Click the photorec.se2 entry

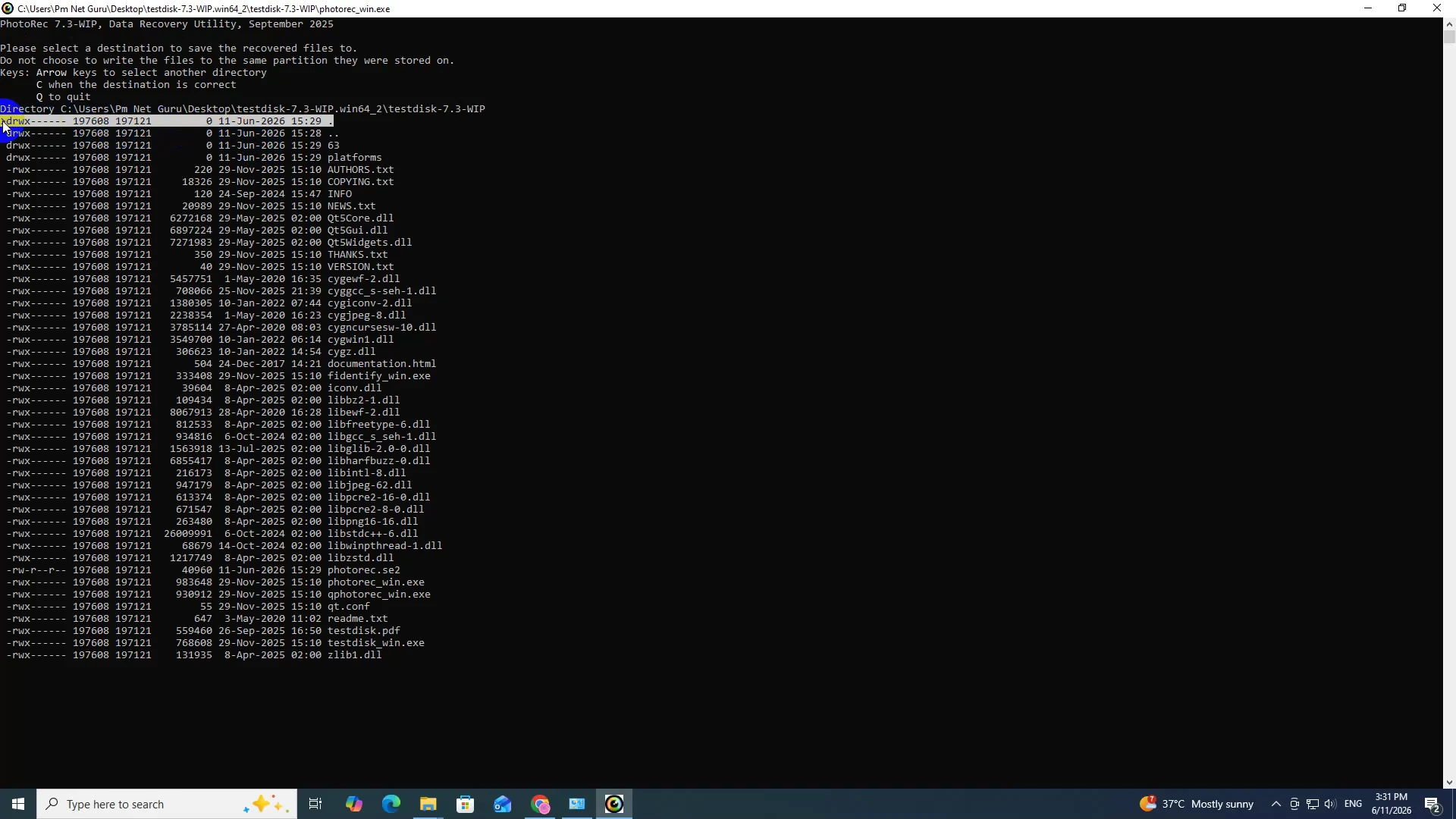[203, 570]
